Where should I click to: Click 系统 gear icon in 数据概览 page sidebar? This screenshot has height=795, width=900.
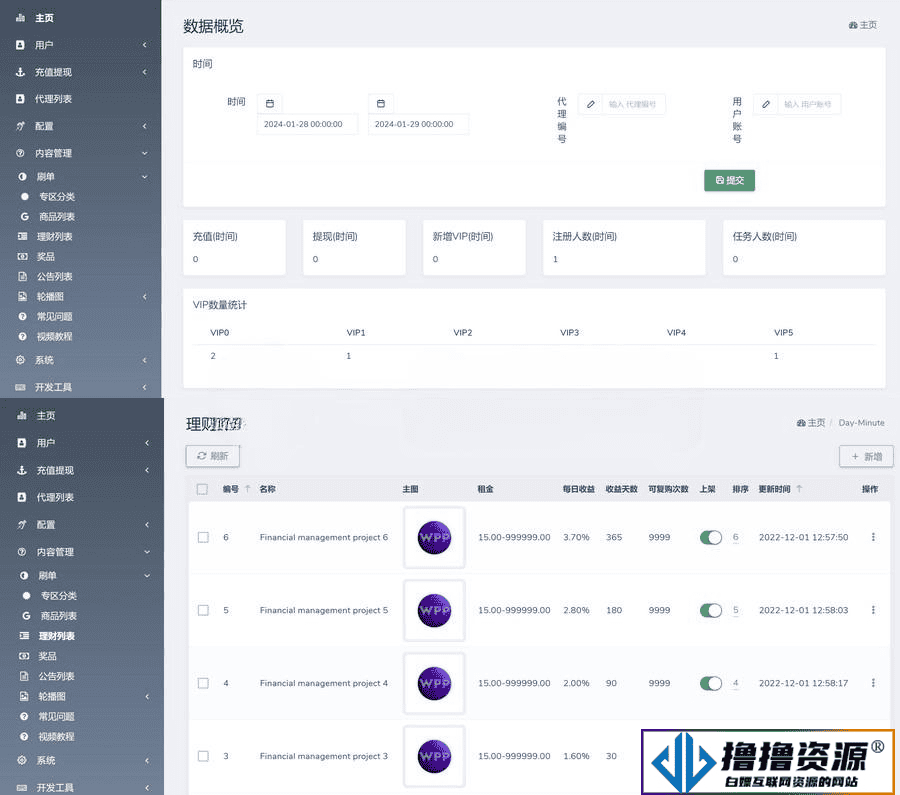[x=21, y=360]
